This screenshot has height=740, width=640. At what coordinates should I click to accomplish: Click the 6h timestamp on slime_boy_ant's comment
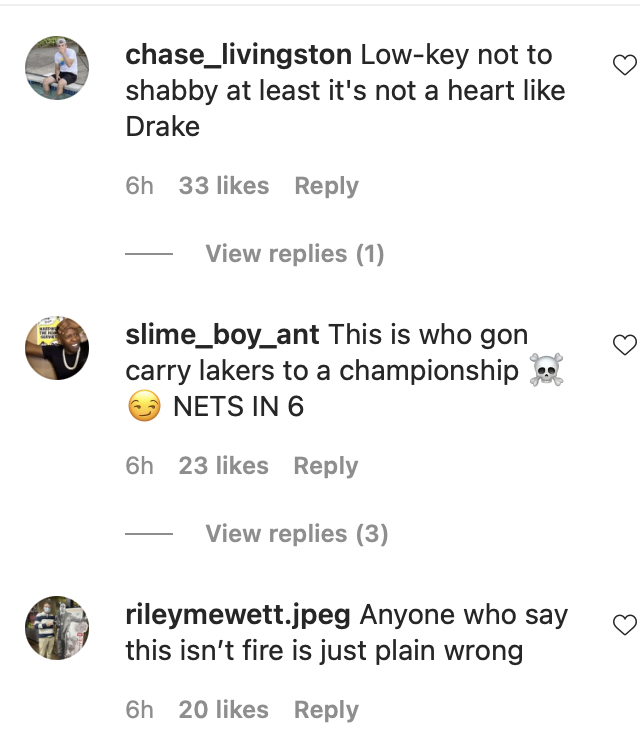pos(140,466)
